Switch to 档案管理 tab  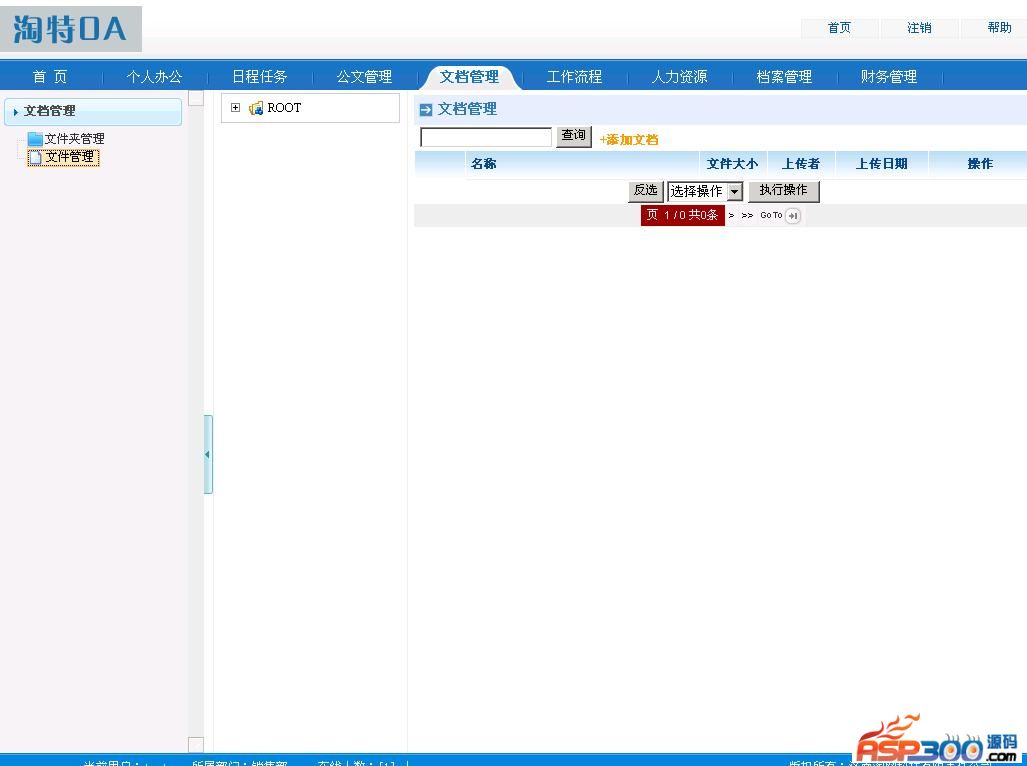(784, 77)
